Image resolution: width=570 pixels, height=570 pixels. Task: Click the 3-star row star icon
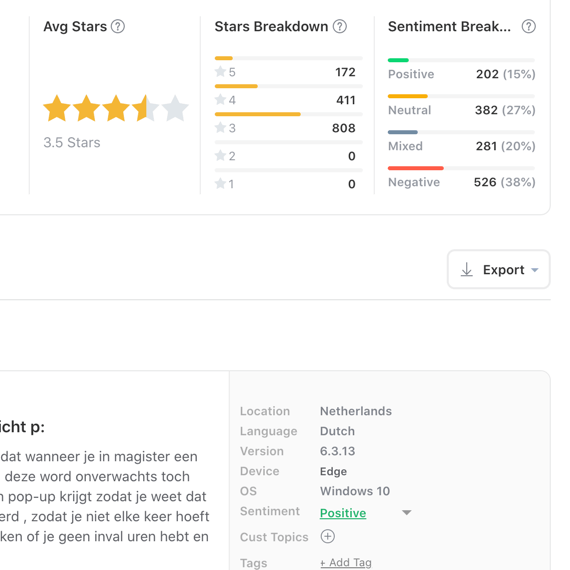tap(220, 127)
